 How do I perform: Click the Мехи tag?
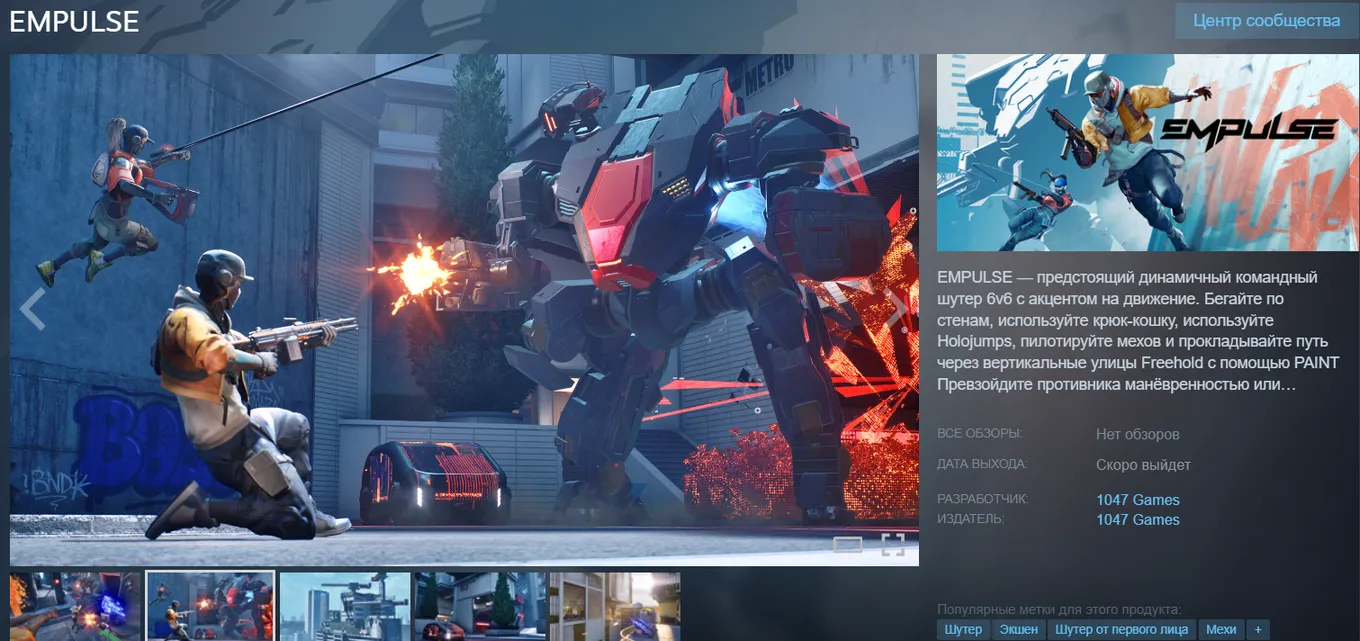(x=1221, y=629)
